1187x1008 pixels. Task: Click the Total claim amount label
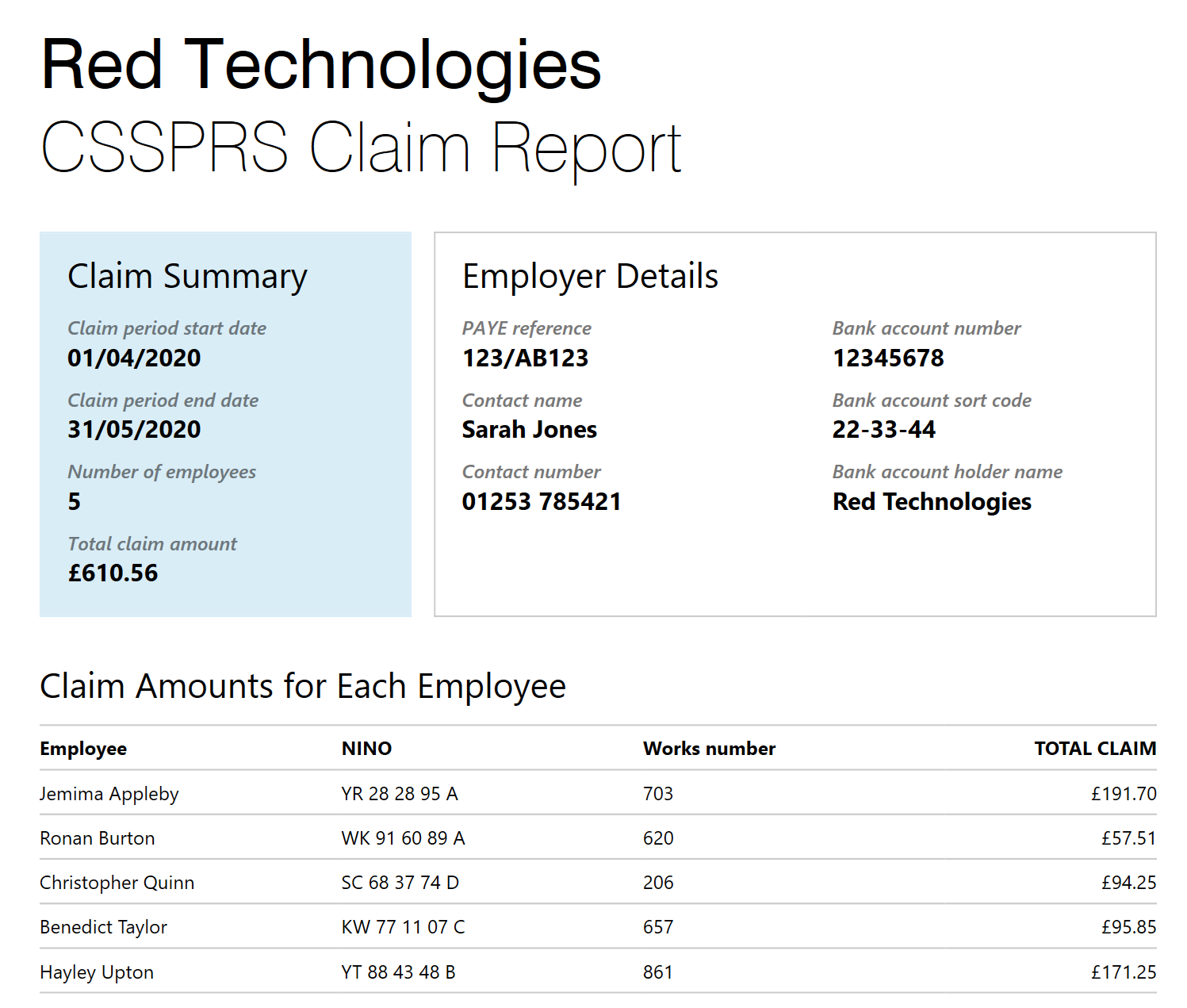[x=152, y=544]
